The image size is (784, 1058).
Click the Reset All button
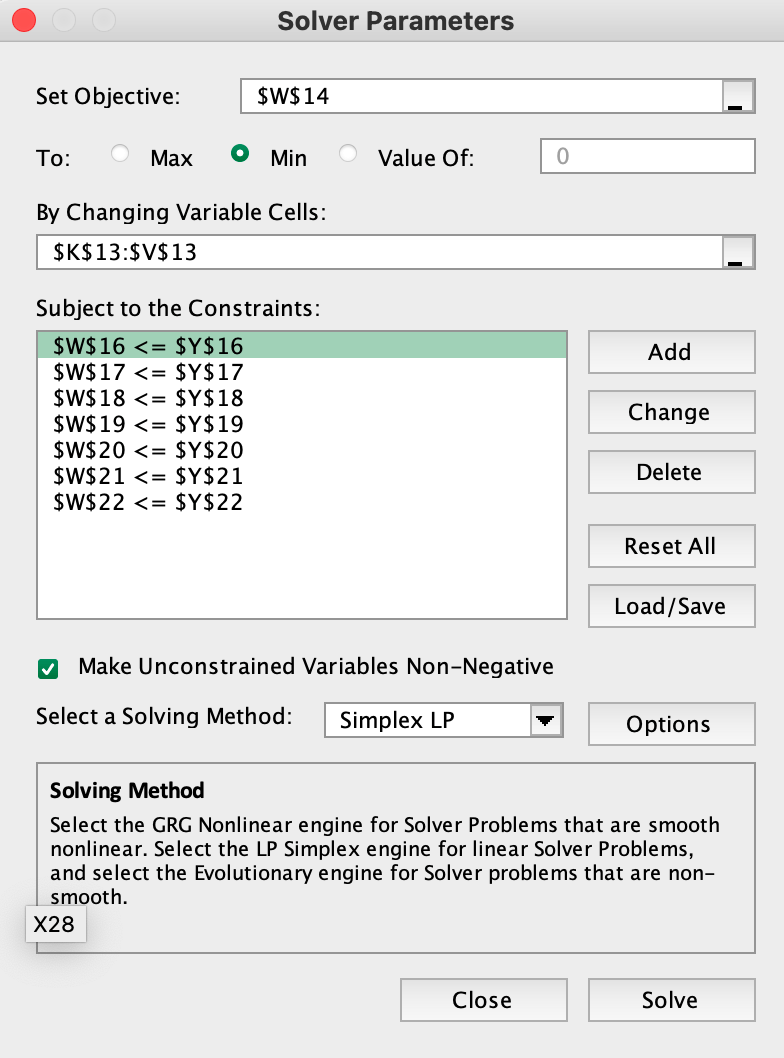pos(670,546)
